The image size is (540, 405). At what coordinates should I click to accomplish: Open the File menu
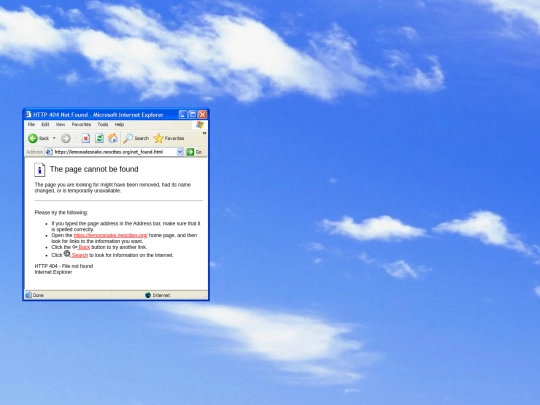click(x=31, y=124)
